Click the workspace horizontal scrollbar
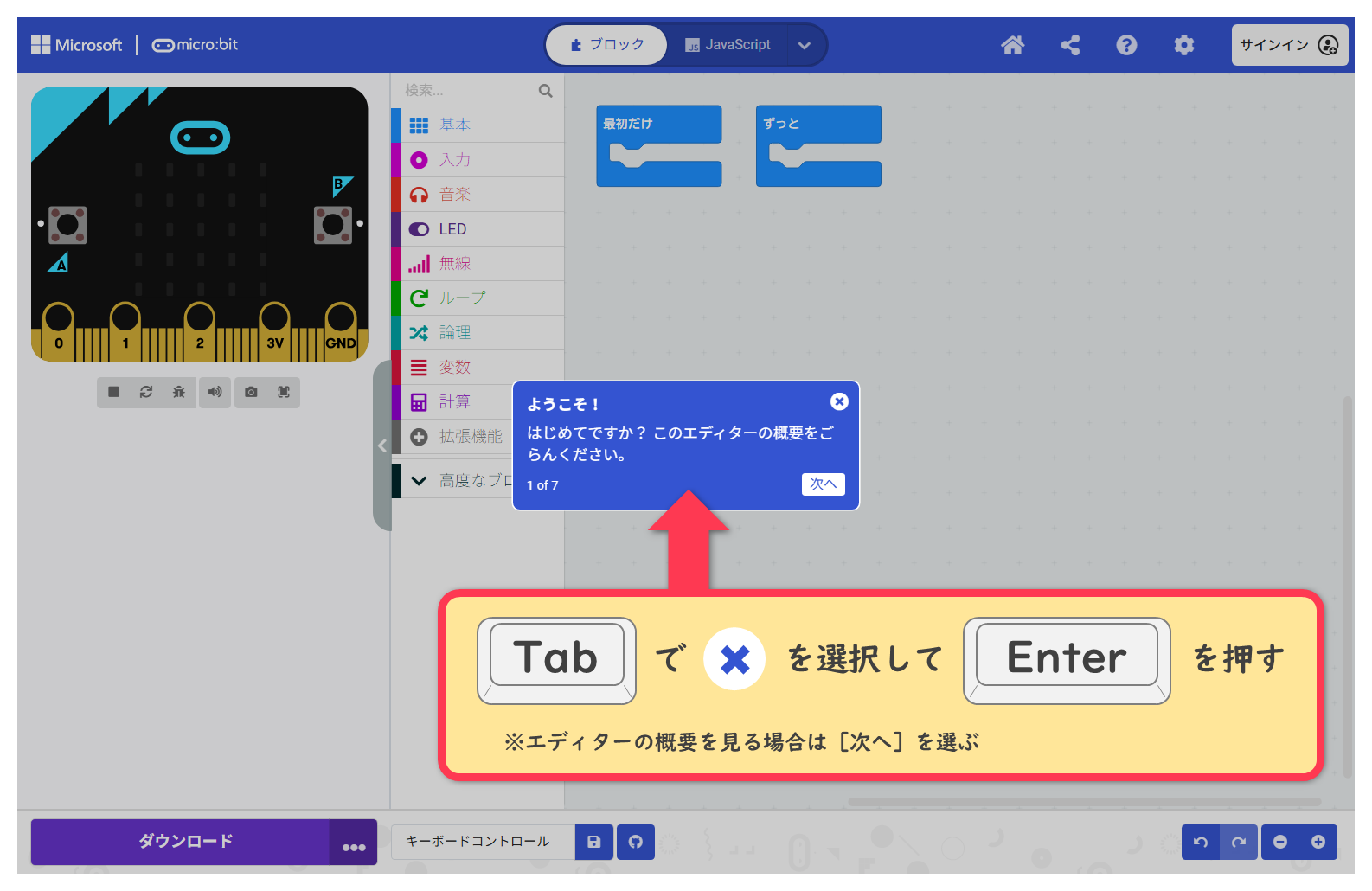 pyautogui.click(x=1085, y=802)
